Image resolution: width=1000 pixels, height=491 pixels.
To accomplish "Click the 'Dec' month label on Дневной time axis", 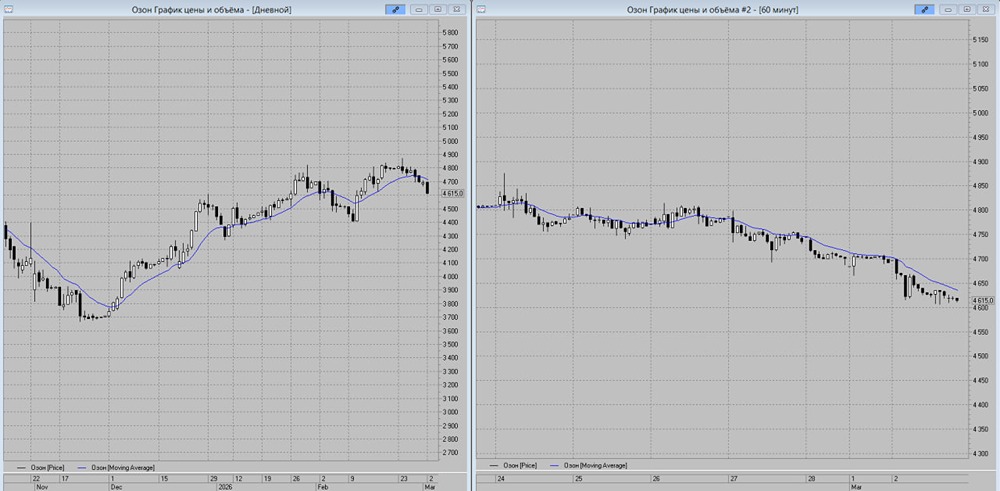I will point(115,486).
